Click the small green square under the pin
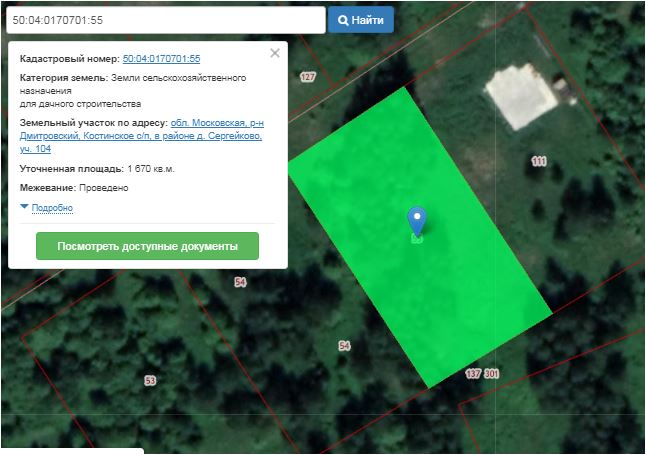Screen dimensions: 646x455 click(417, 238)
